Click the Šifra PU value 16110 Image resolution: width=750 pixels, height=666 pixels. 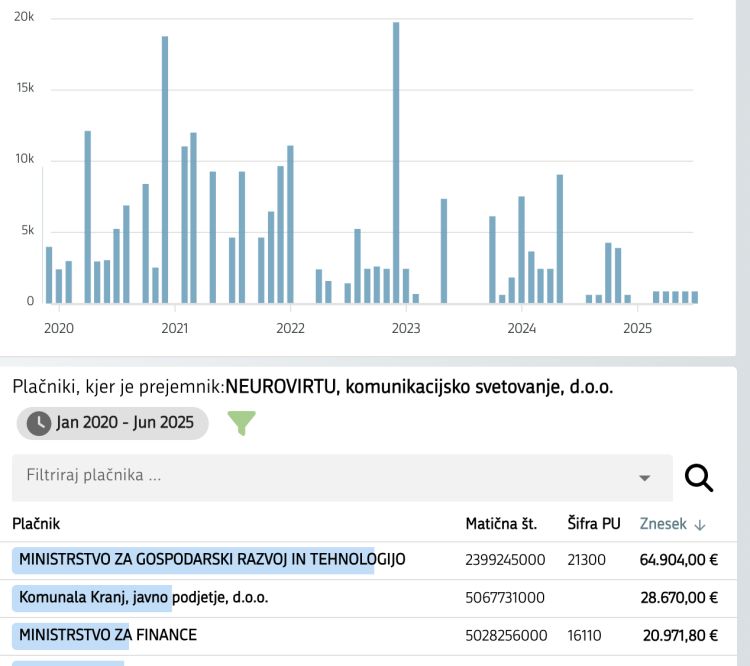(586, 635)
